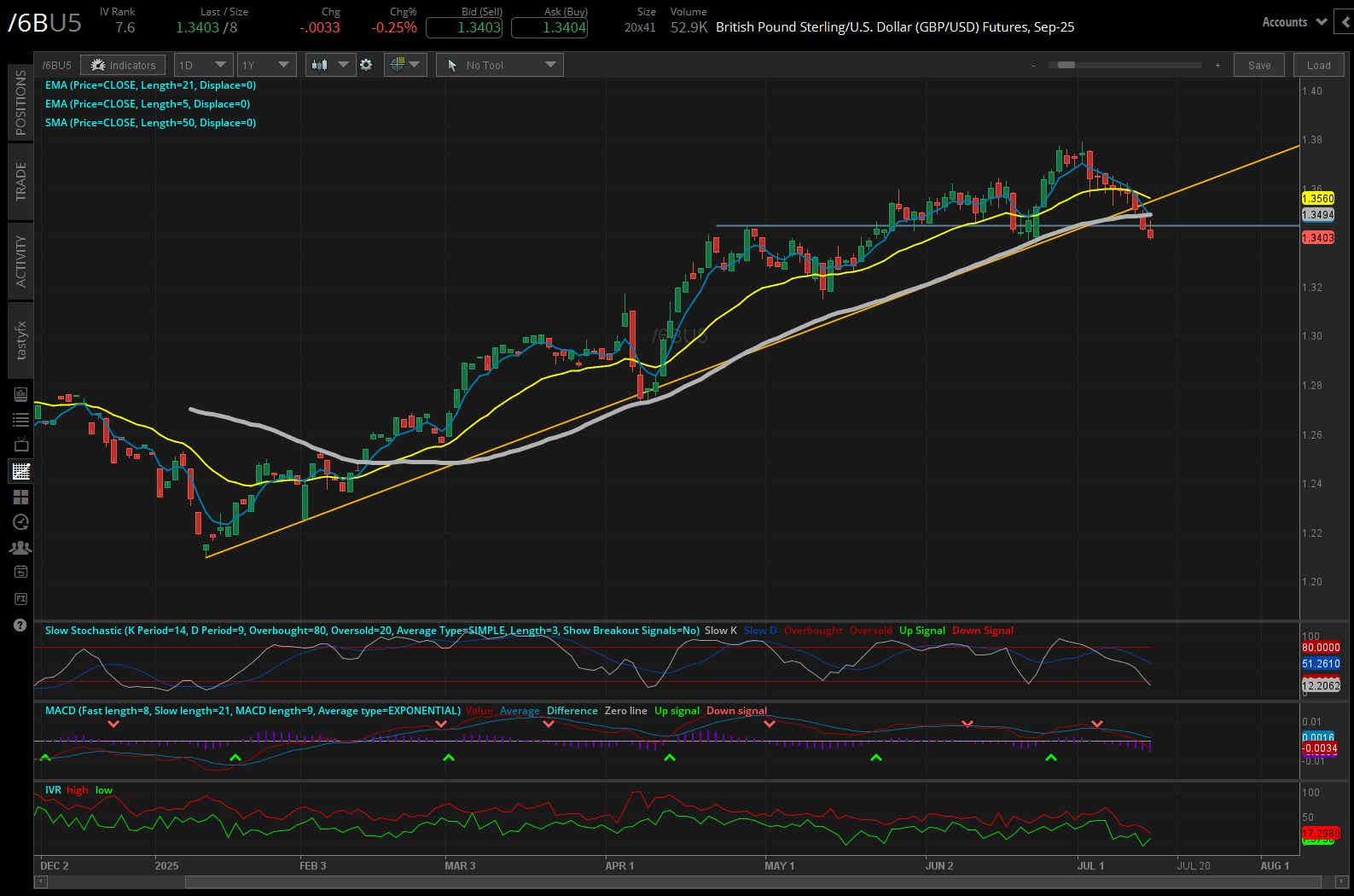This screenshot has height=896, width=1354.
Task: Save the chart layout
Action: 1259,65
